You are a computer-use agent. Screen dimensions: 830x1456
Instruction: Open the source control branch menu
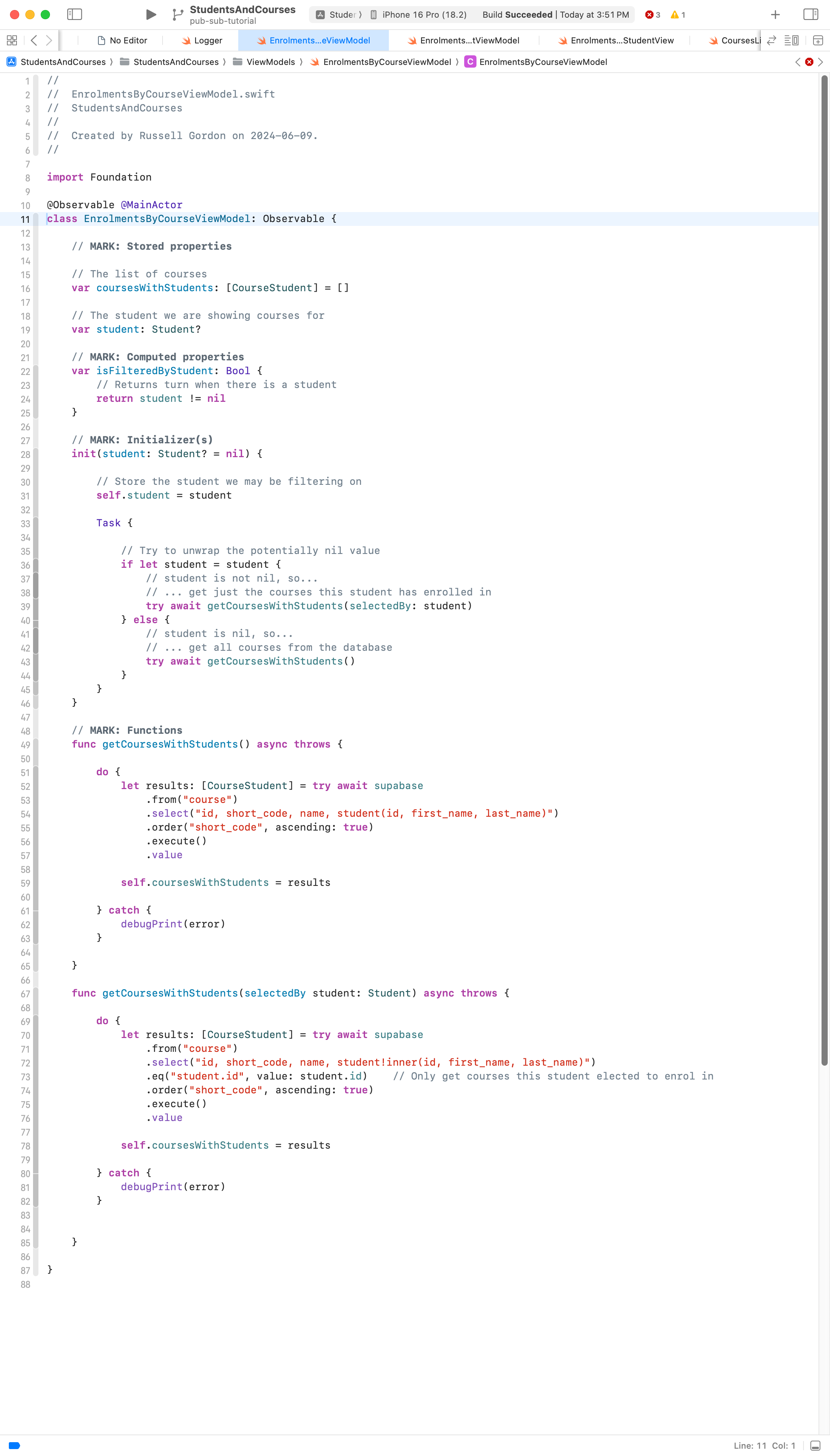[177, 14]
